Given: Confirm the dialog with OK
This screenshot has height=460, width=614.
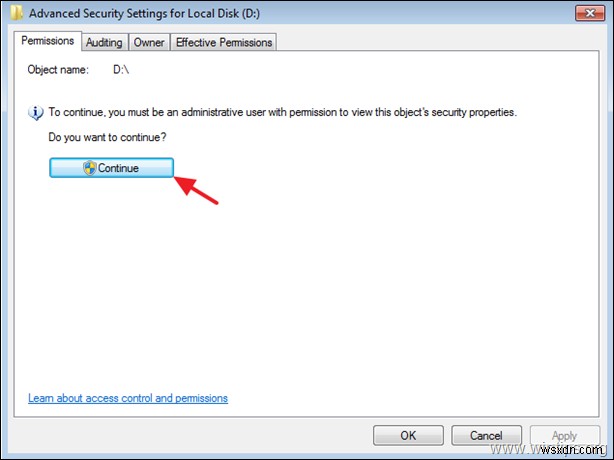Looking at the screenshot, I should [408, 436].
